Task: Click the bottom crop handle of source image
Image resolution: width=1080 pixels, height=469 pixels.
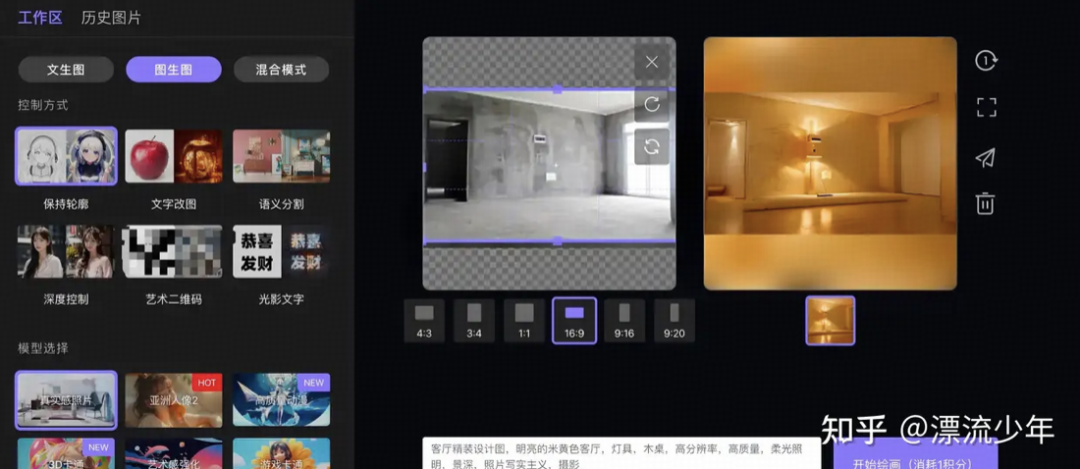Action: click(557, 241)
